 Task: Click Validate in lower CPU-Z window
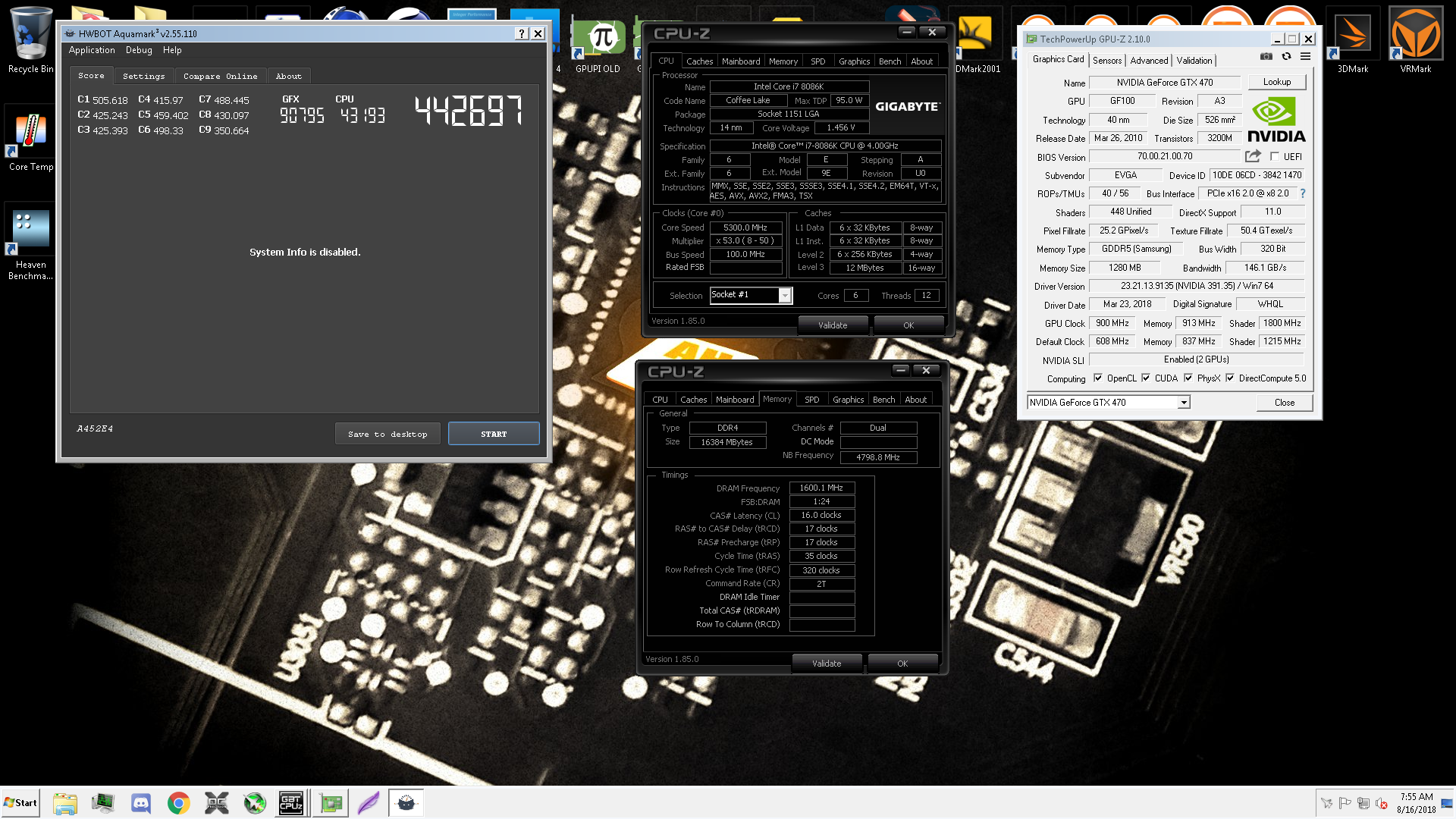[827, 664]
